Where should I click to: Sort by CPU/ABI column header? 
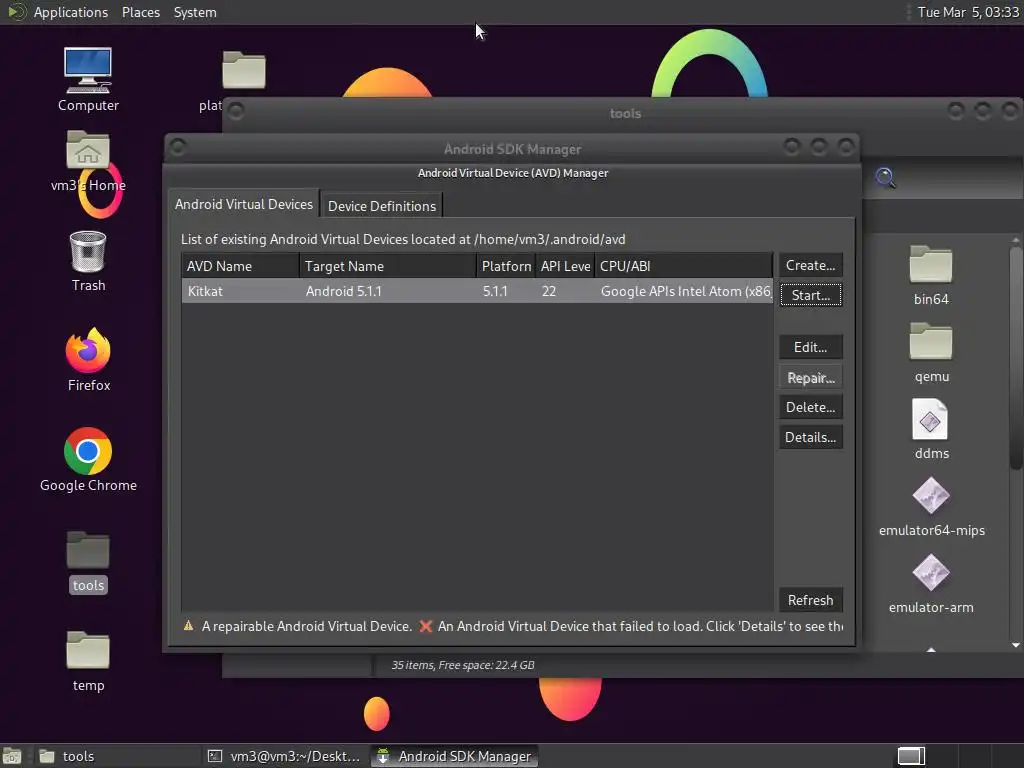684,266
